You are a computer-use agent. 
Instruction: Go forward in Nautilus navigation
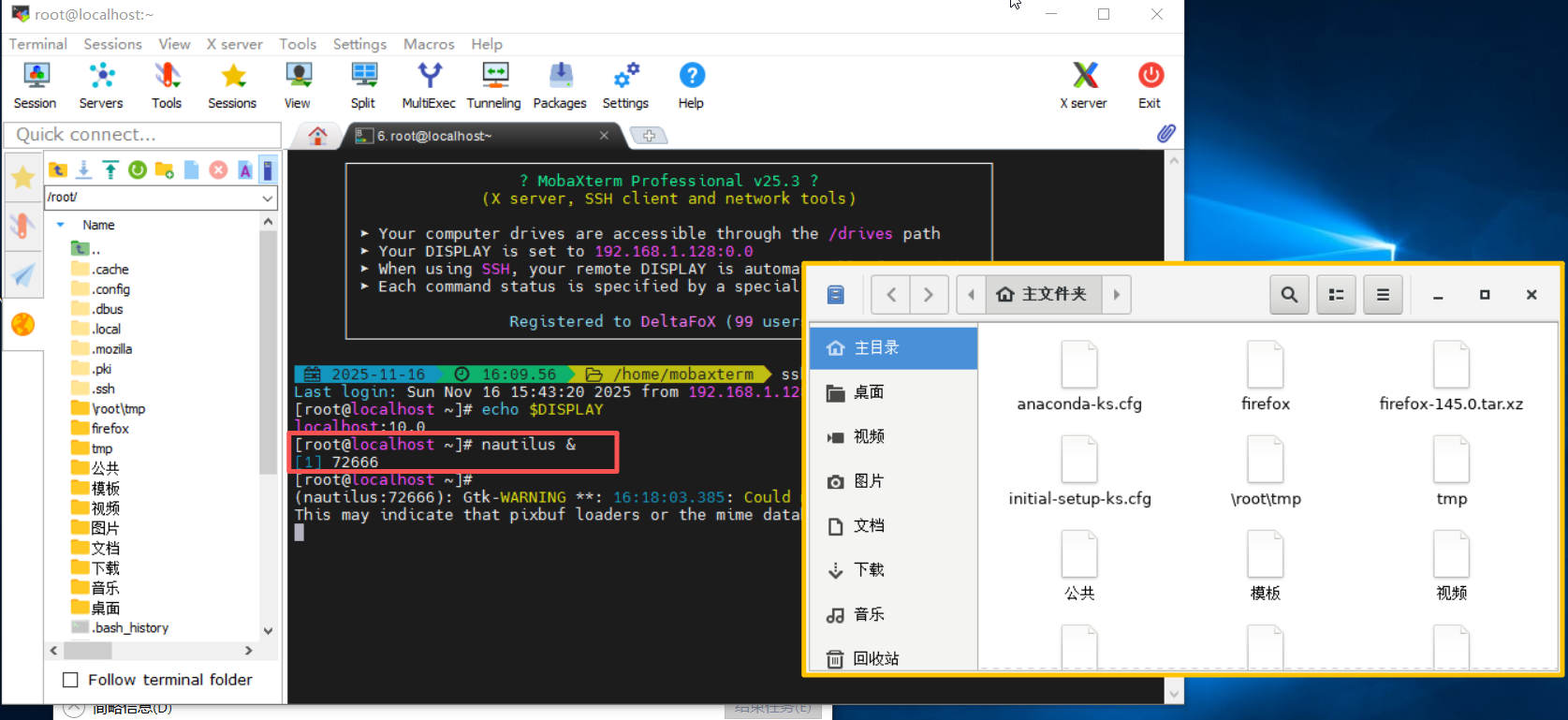(x=929, y=295)
